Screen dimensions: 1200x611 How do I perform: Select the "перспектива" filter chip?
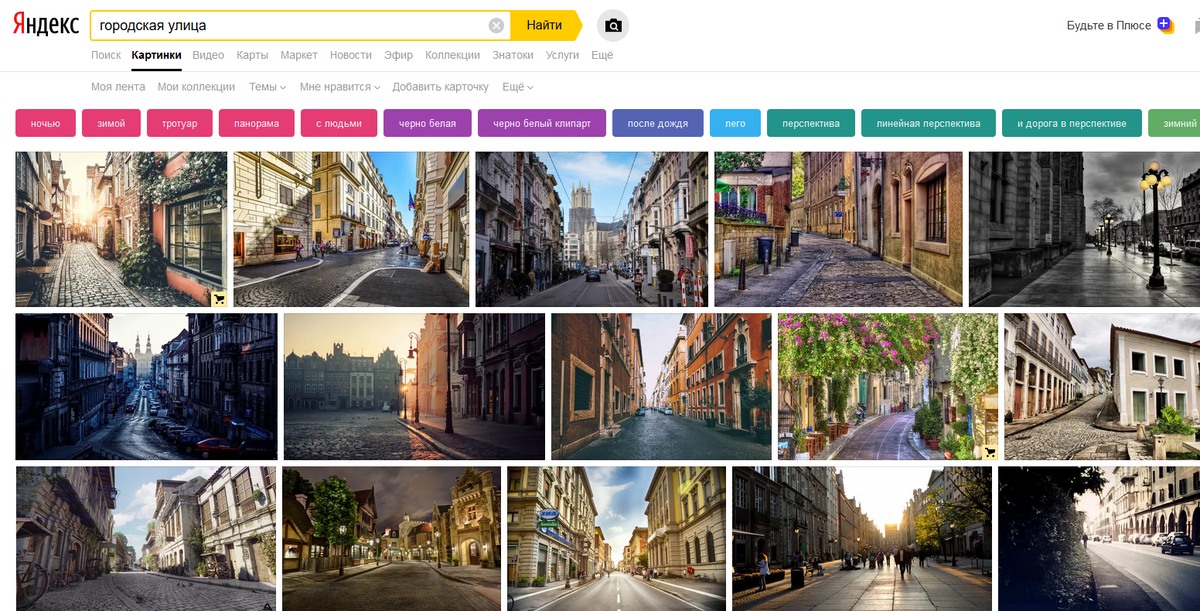pos(811,123)
